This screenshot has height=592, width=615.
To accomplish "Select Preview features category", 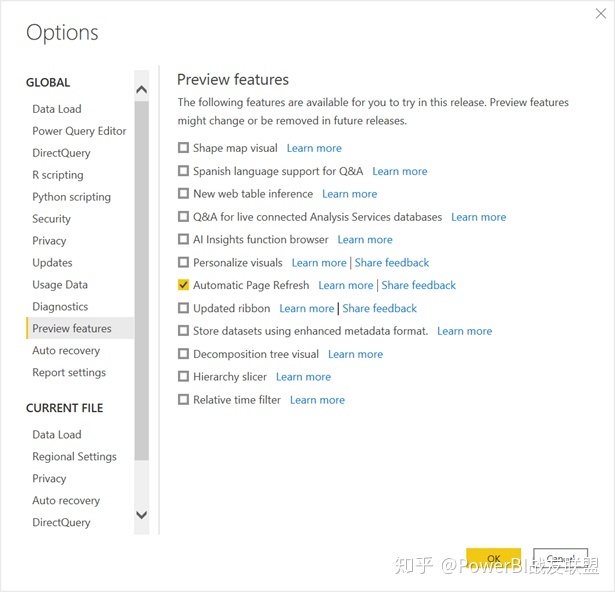I will [x=80, y=328].
